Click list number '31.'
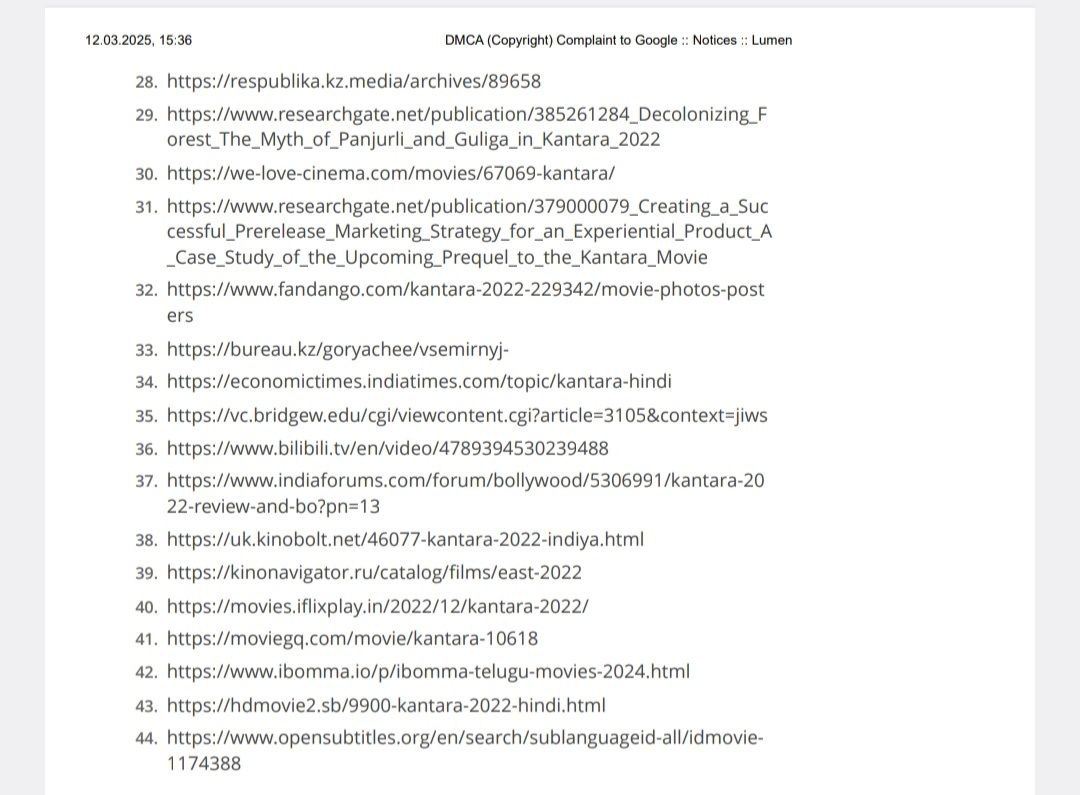This screenshot has height=795, width=1080. click(x=147, y=207)
